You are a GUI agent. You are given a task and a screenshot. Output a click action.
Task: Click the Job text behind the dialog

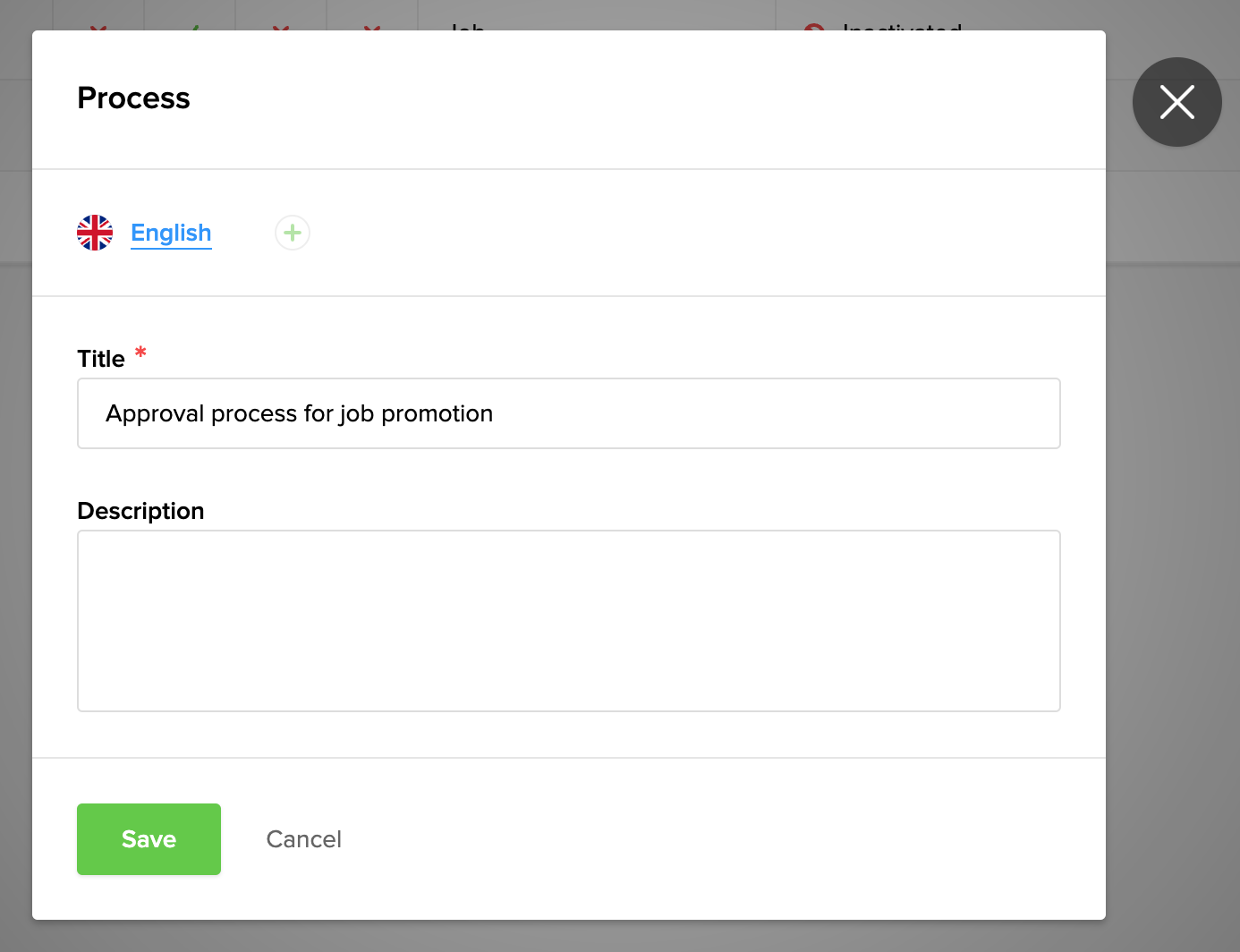coord(467,27)
